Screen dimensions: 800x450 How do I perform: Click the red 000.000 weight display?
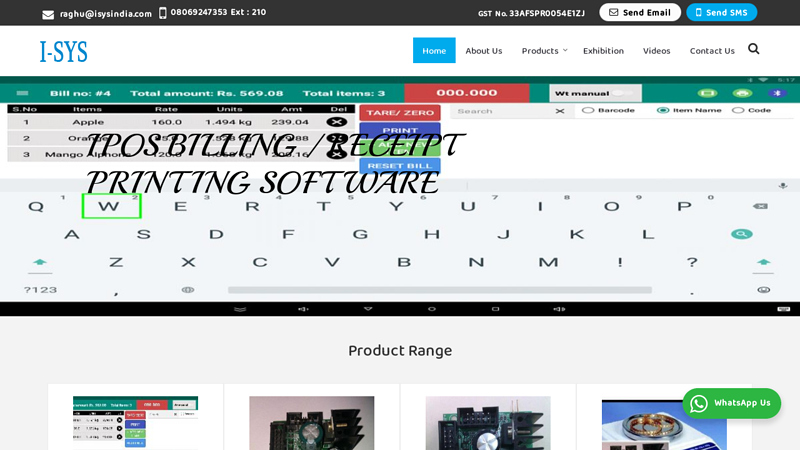(x=467, y=93)
